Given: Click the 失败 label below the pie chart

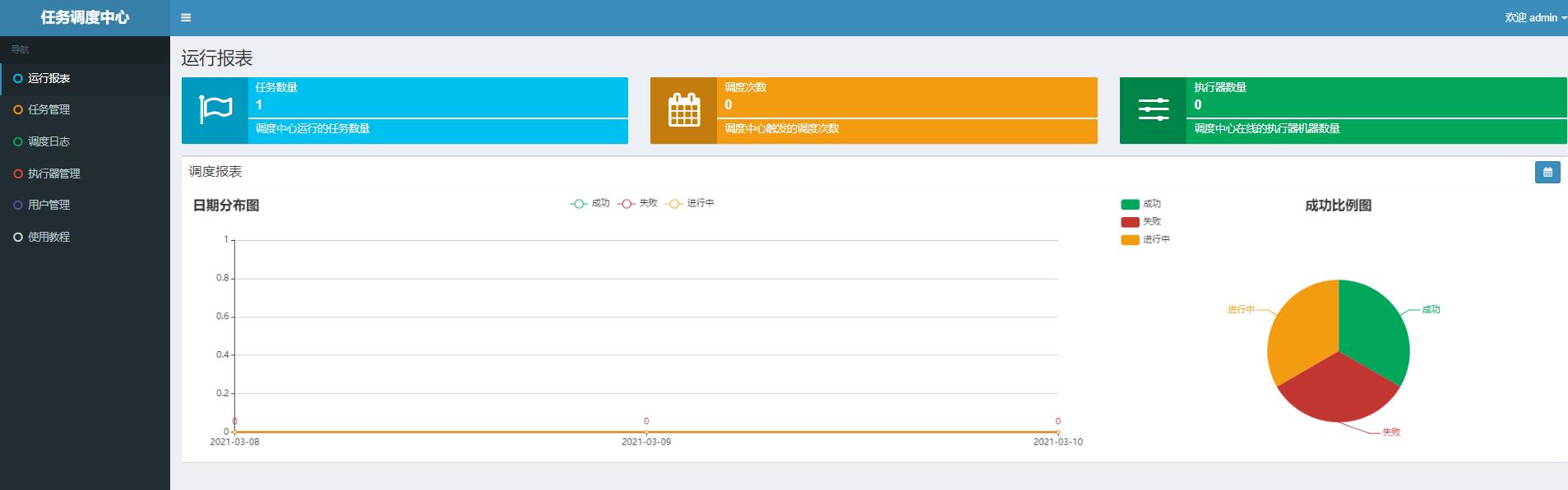Looking at the screenshot, I should [1391, 432].
